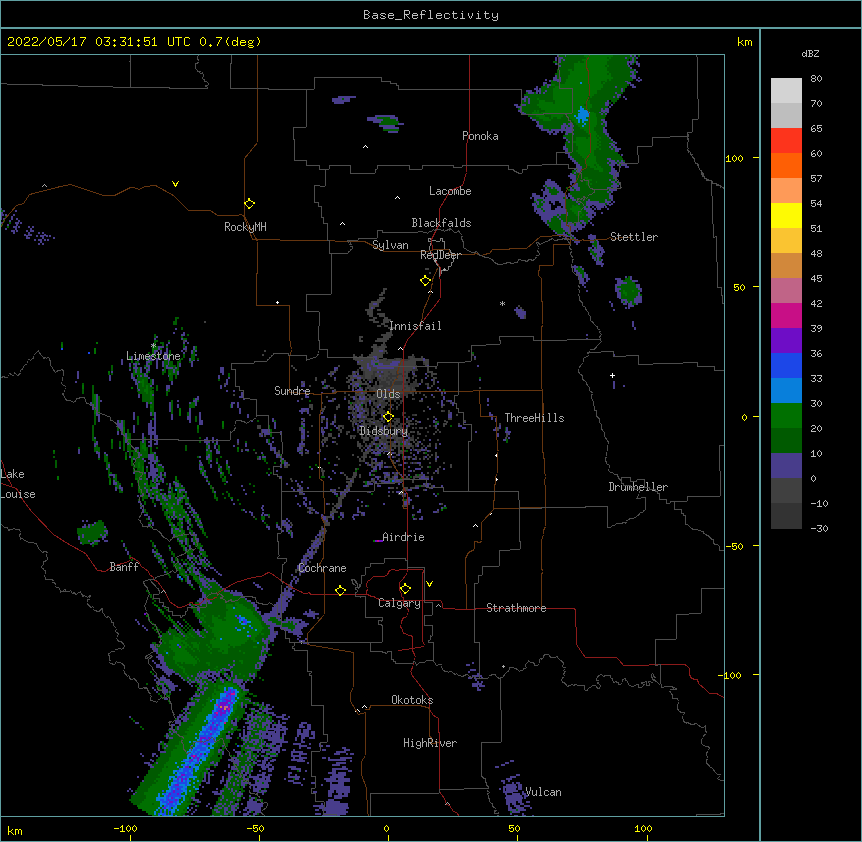
Task: Click the RockyMH label
Action: (x=245, y=227)
